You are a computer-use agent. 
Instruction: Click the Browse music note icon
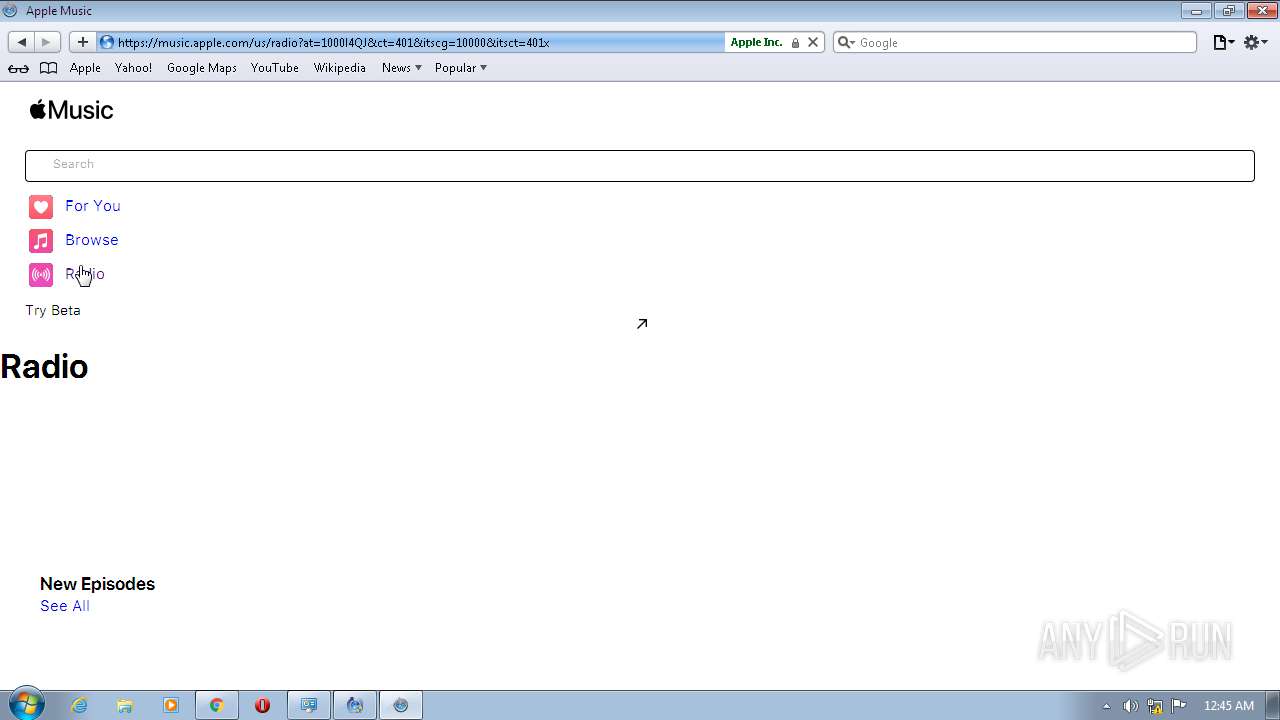pos(41,241)
